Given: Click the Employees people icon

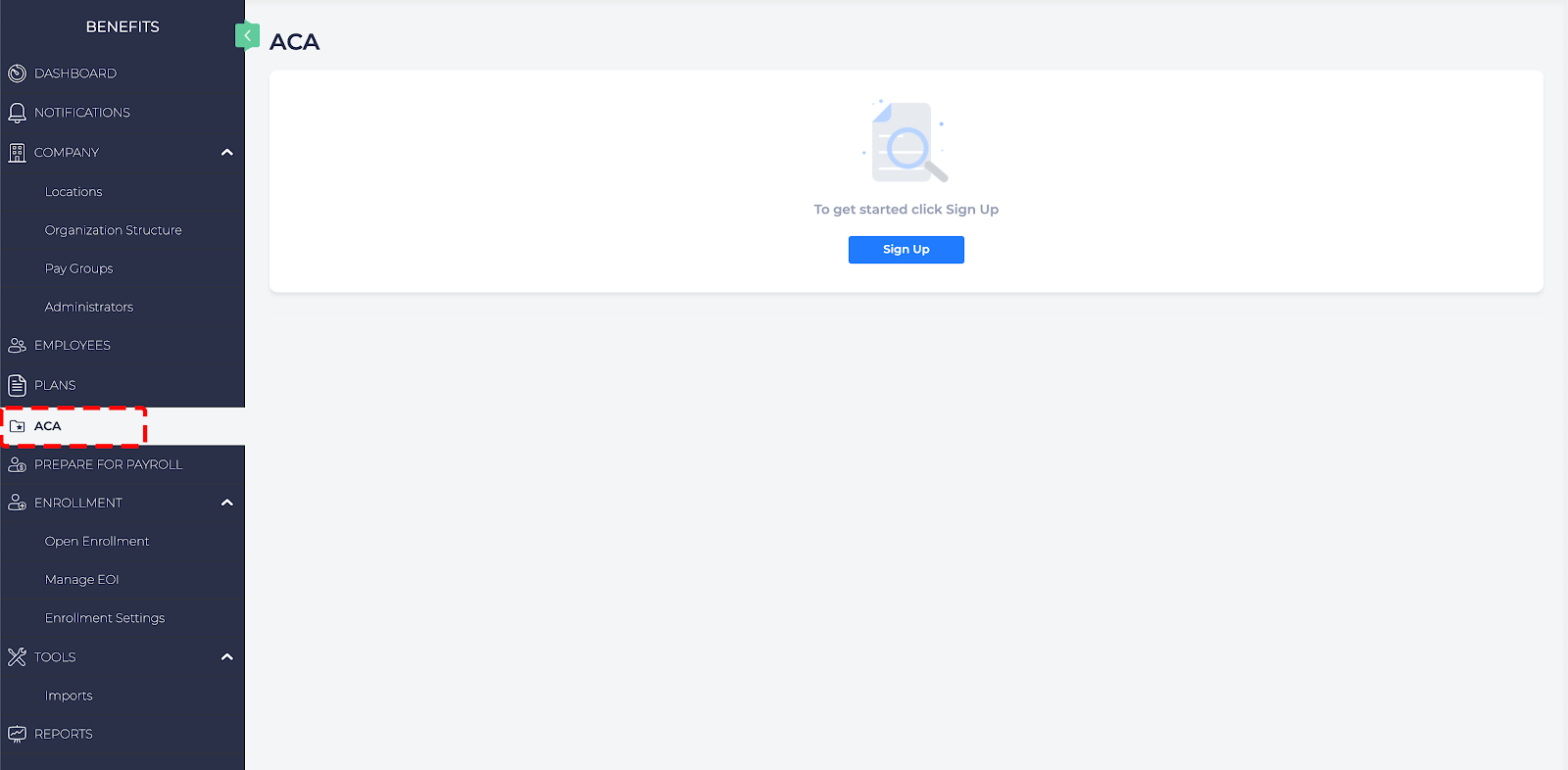Looking at the screenshot, I should (17, 346).
